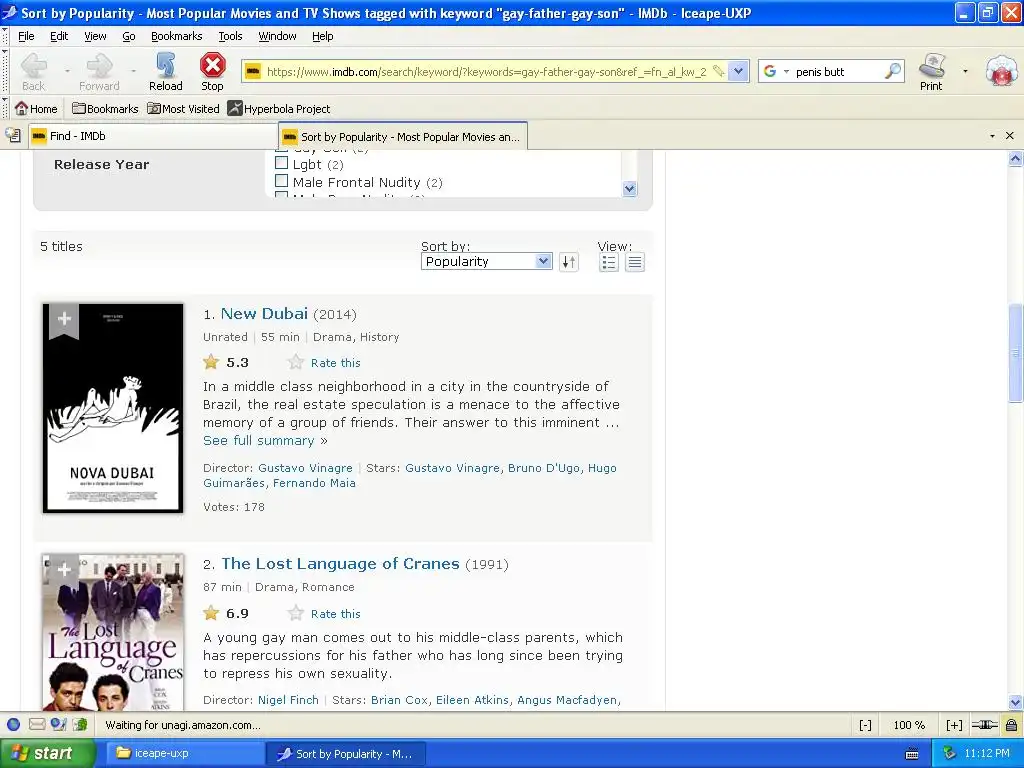Viewport: 1024px width, 768px height.
Task: Click the empty rate star for New Dubai
Action: click(x=296, y=362)
